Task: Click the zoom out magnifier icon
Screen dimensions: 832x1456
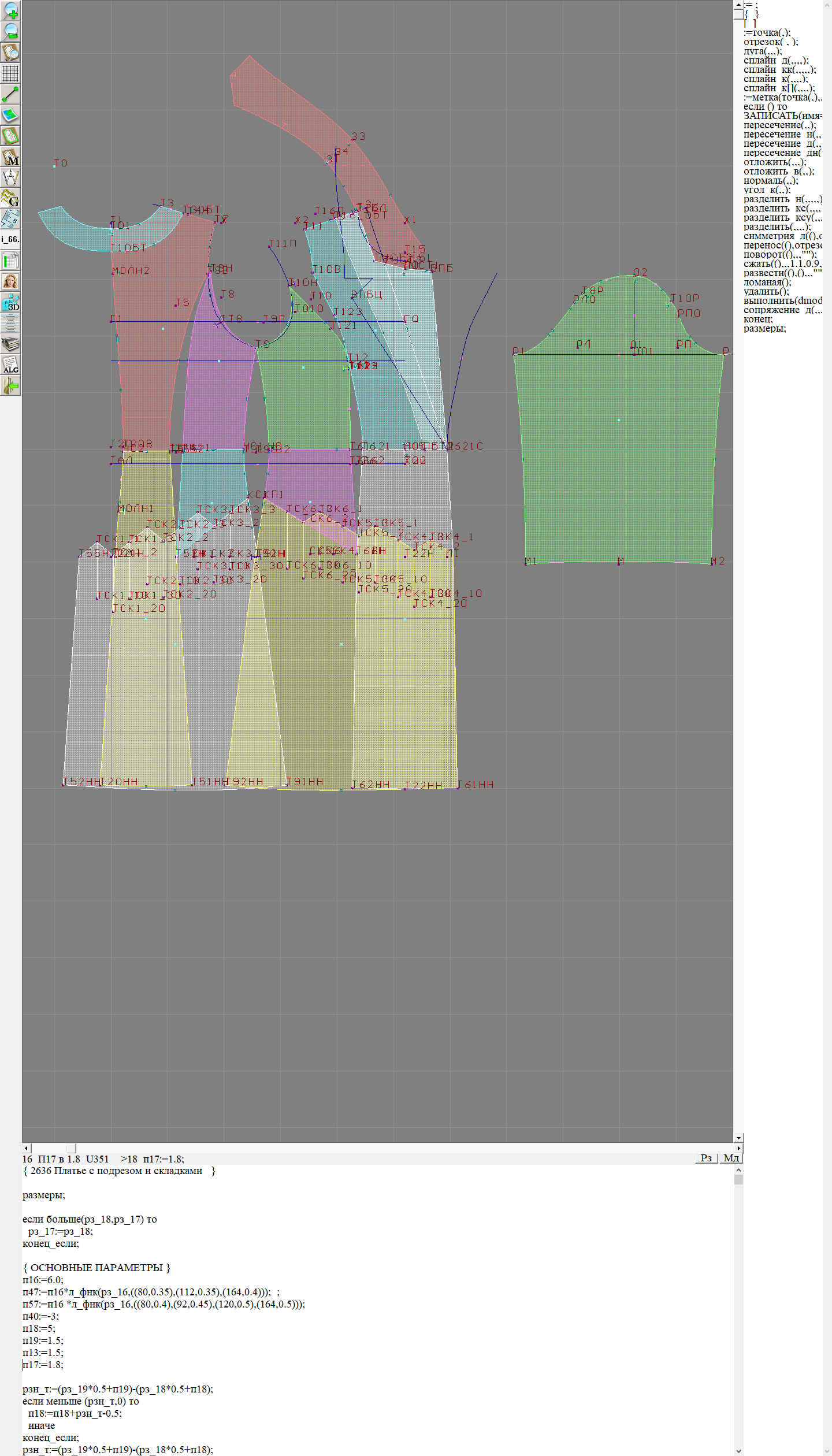Action: [x=10, y=31]
